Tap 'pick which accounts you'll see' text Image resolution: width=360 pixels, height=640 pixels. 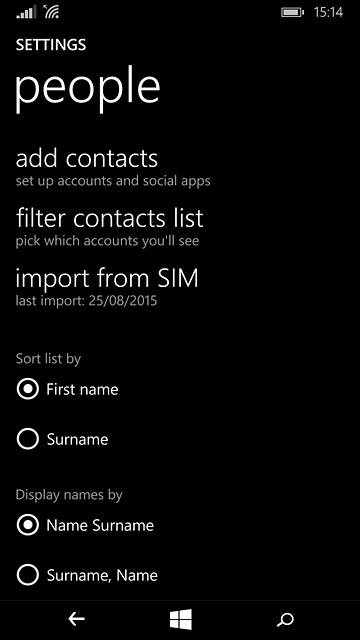click(107, 241)
